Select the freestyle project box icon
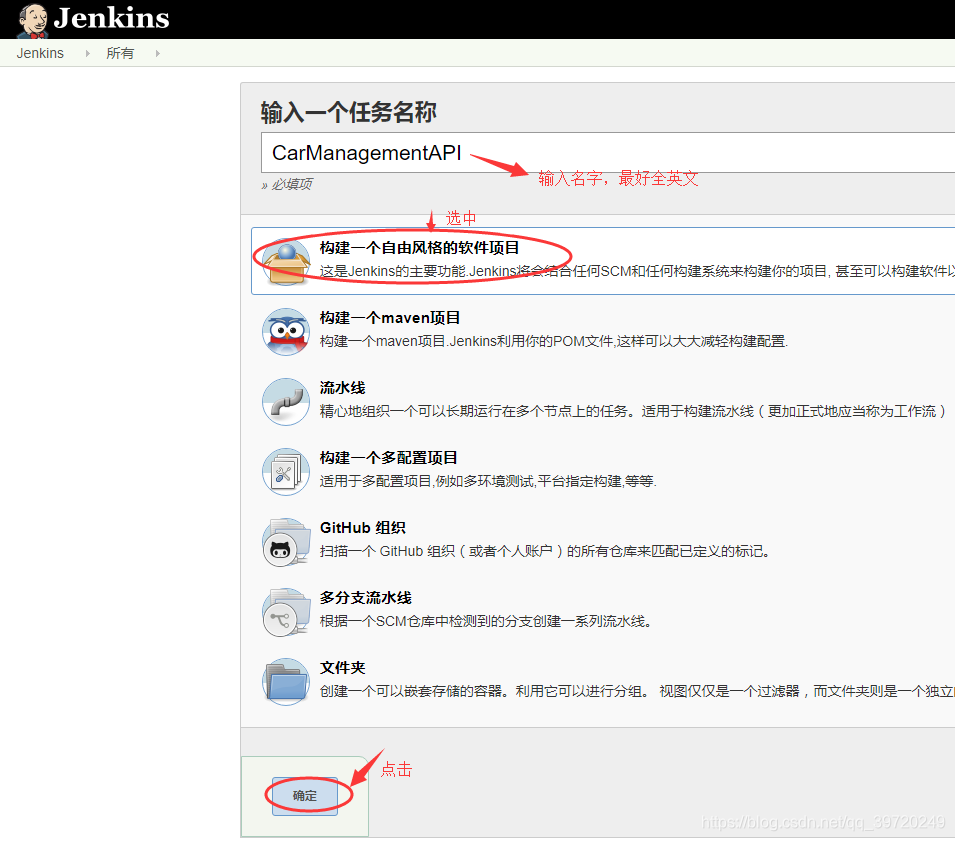 [286, 261]
